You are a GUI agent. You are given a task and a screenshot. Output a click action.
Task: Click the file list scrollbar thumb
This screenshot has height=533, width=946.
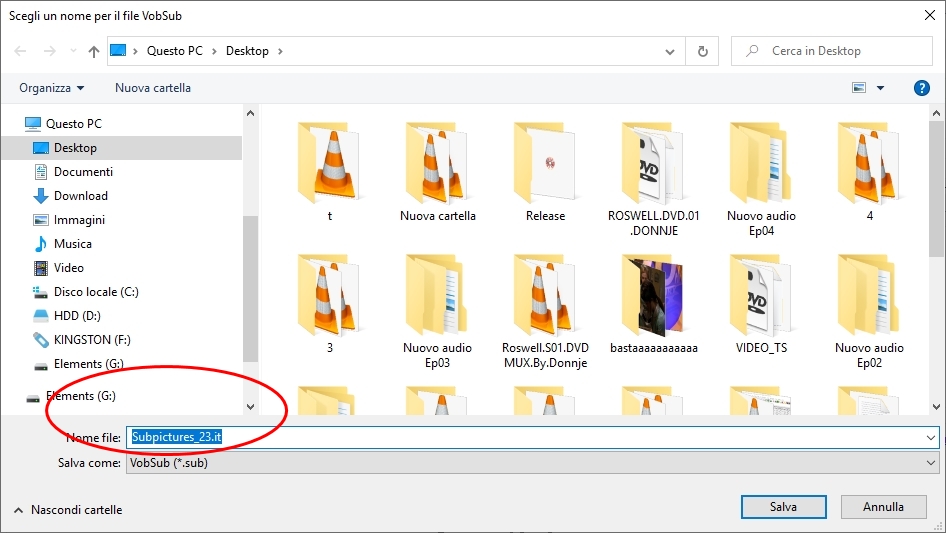(936, 190)
